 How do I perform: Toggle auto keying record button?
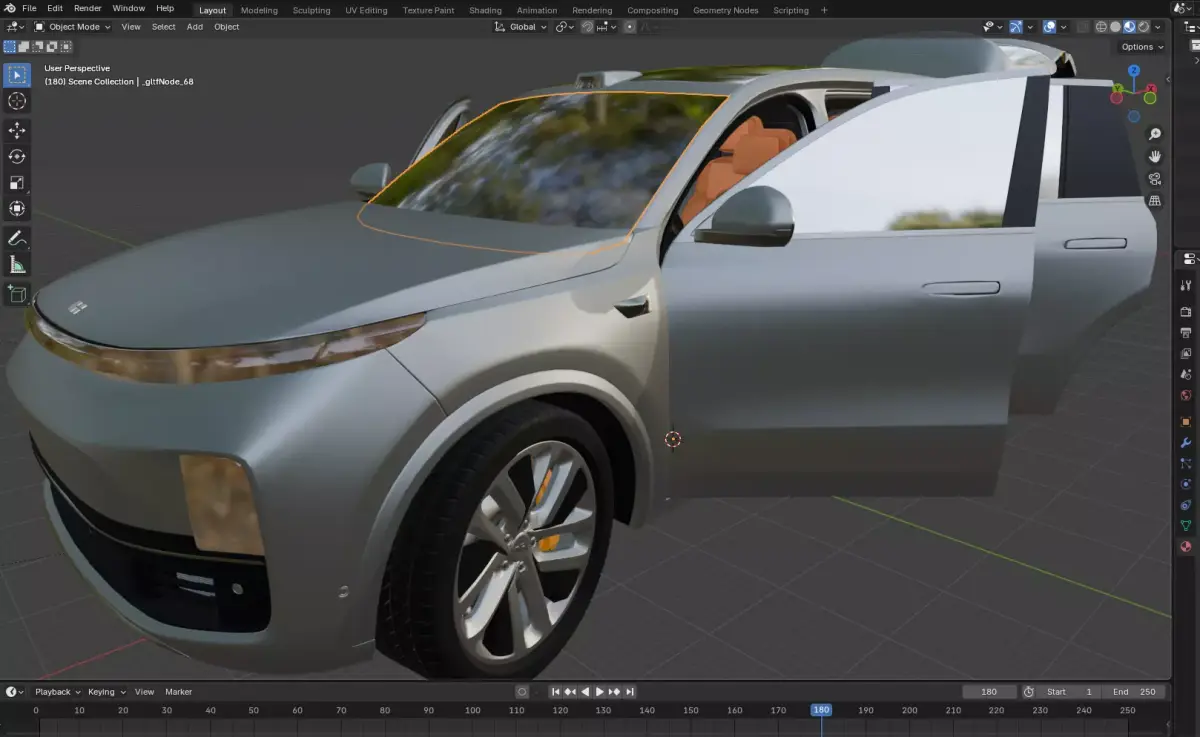[x=522, y=692]
